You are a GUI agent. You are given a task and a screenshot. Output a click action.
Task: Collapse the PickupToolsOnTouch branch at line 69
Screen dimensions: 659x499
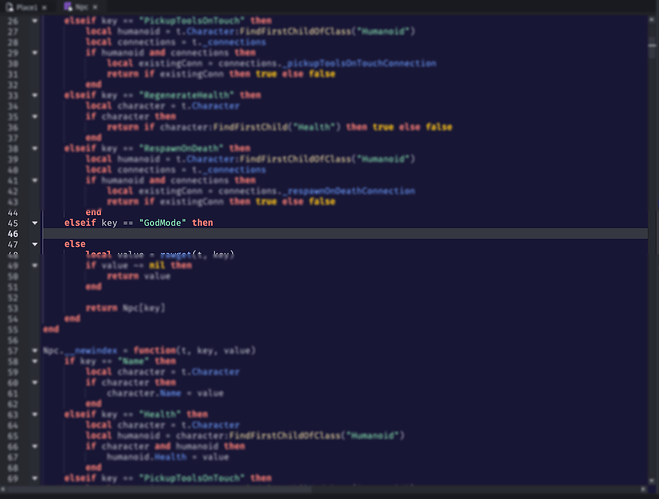[x=35, y=478]
